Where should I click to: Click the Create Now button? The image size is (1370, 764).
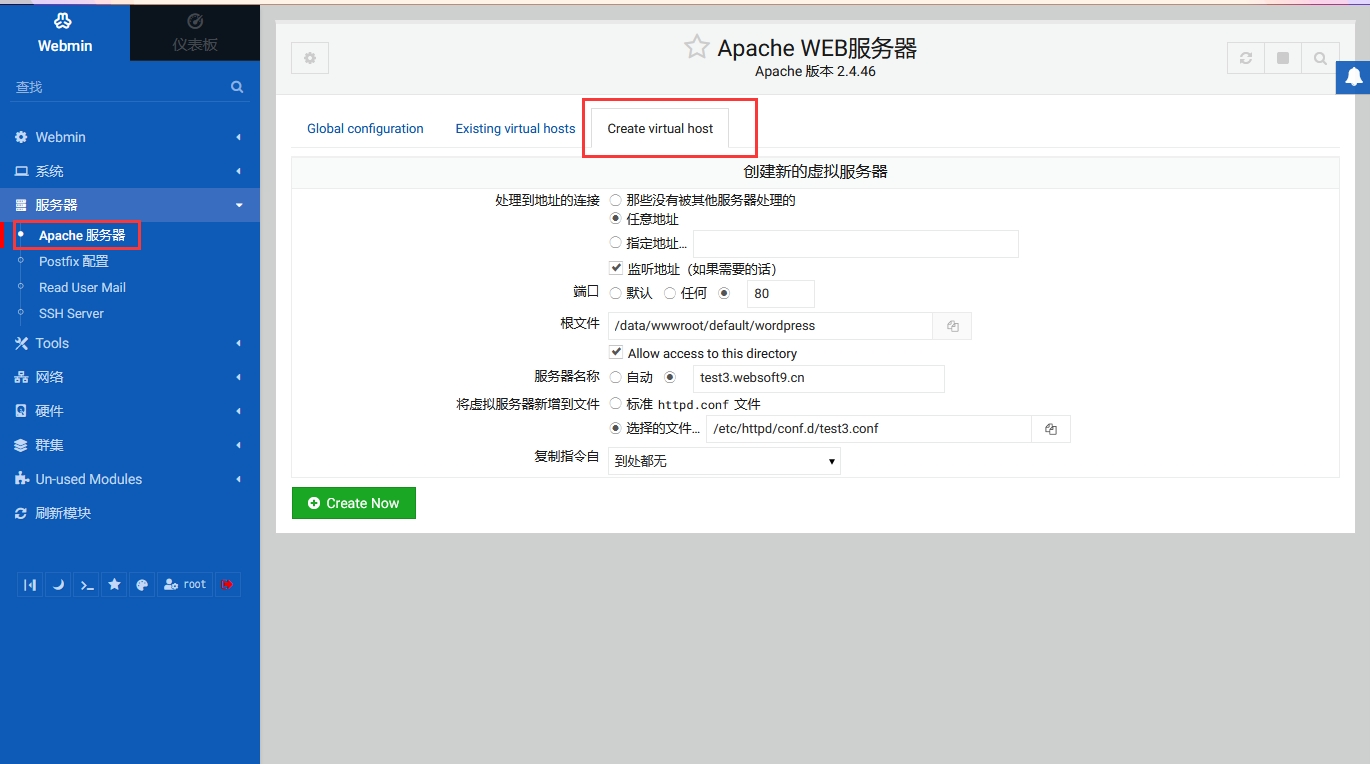[354, 503]
